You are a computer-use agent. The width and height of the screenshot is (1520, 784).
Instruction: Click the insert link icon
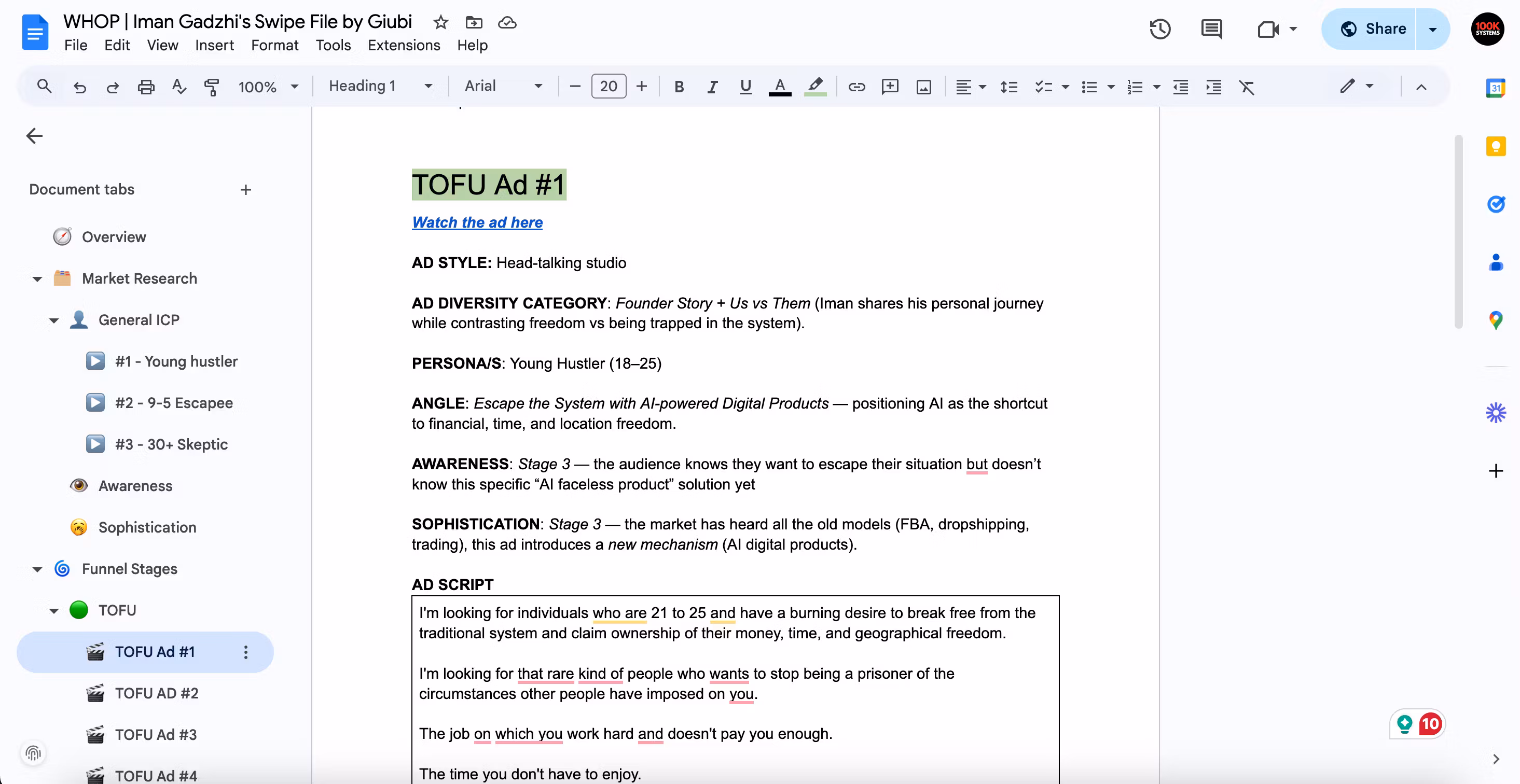[x=856, y=87]
